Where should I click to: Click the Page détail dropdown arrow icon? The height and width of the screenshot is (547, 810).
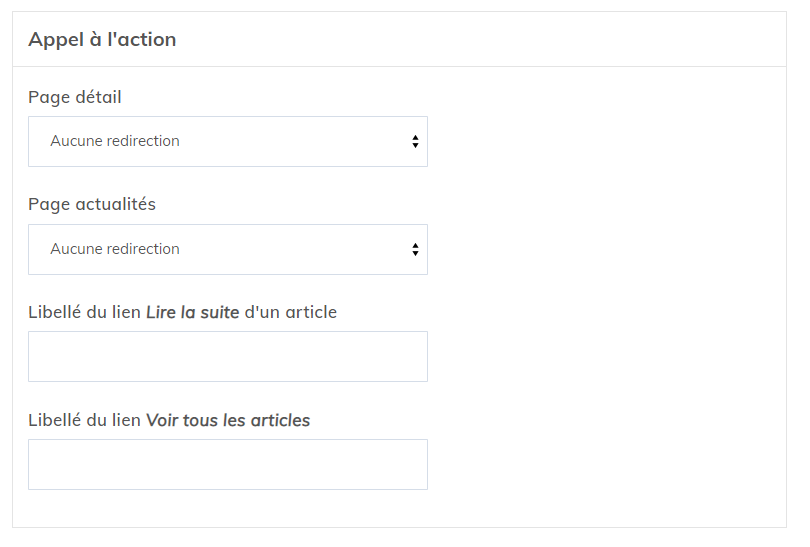coord(415,142)
